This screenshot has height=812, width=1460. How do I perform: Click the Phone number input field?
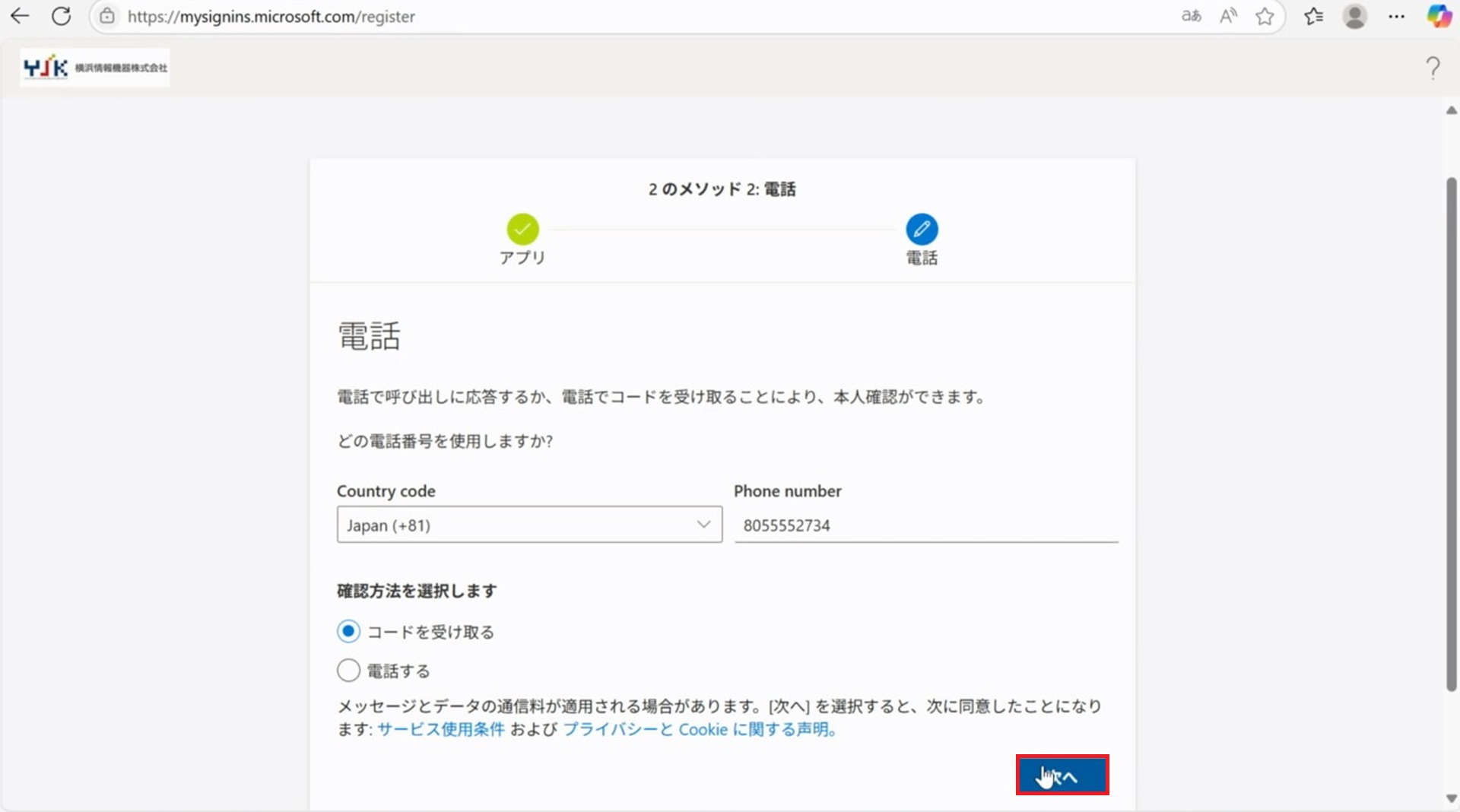[x=925, y=525]
